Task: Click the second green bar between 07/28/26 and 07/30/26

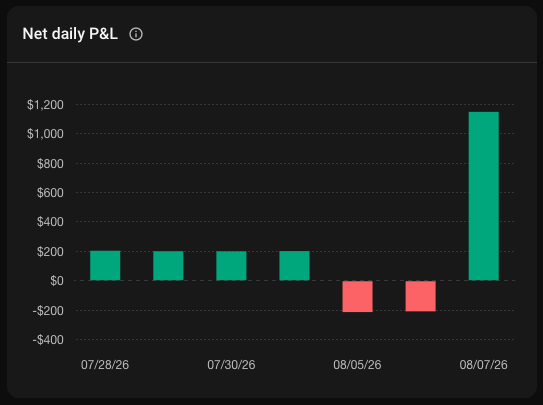Action: (168, 266)
